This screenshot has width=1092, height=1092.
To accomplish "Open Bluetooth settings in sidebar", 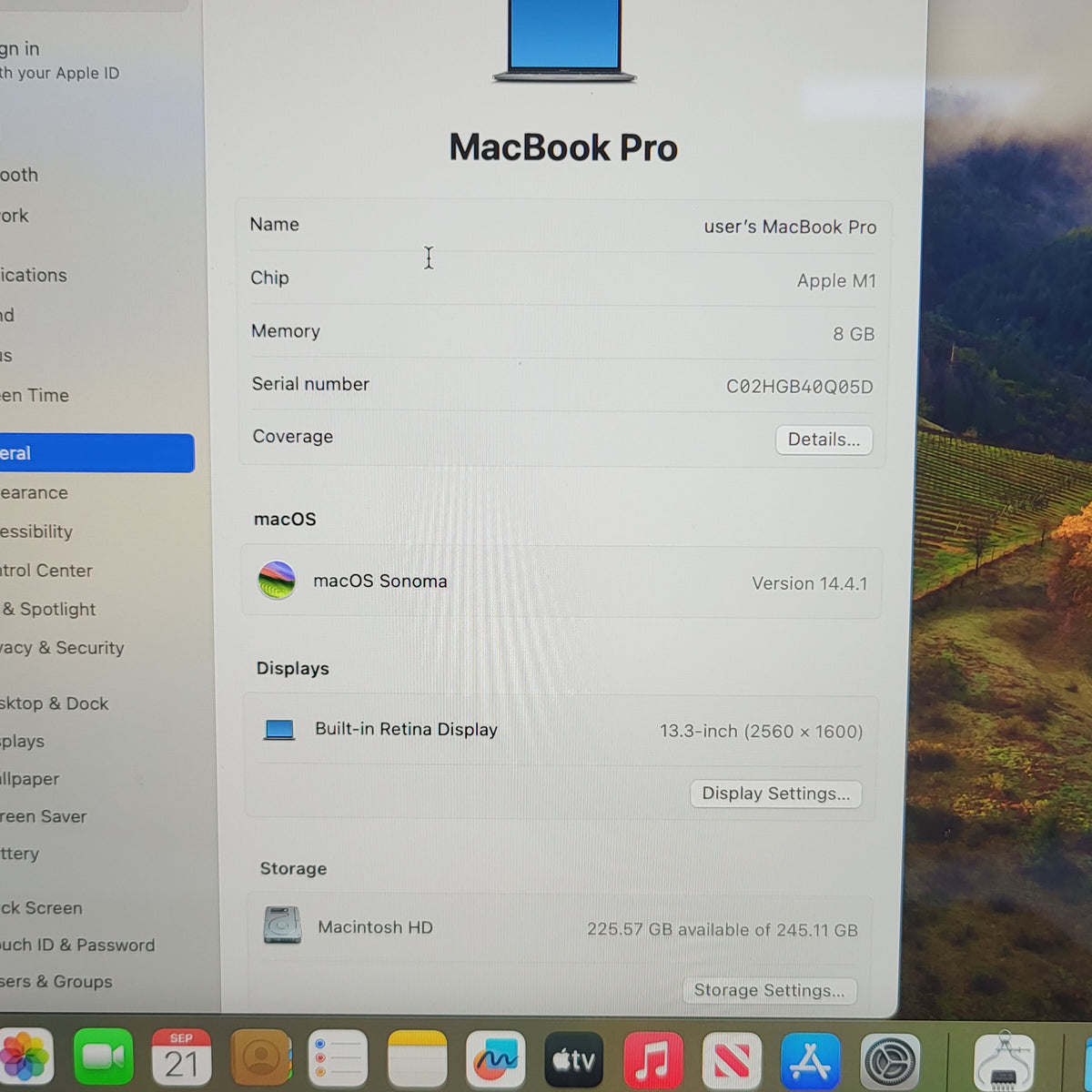I will pyautogui.click(x=19, y=175).
